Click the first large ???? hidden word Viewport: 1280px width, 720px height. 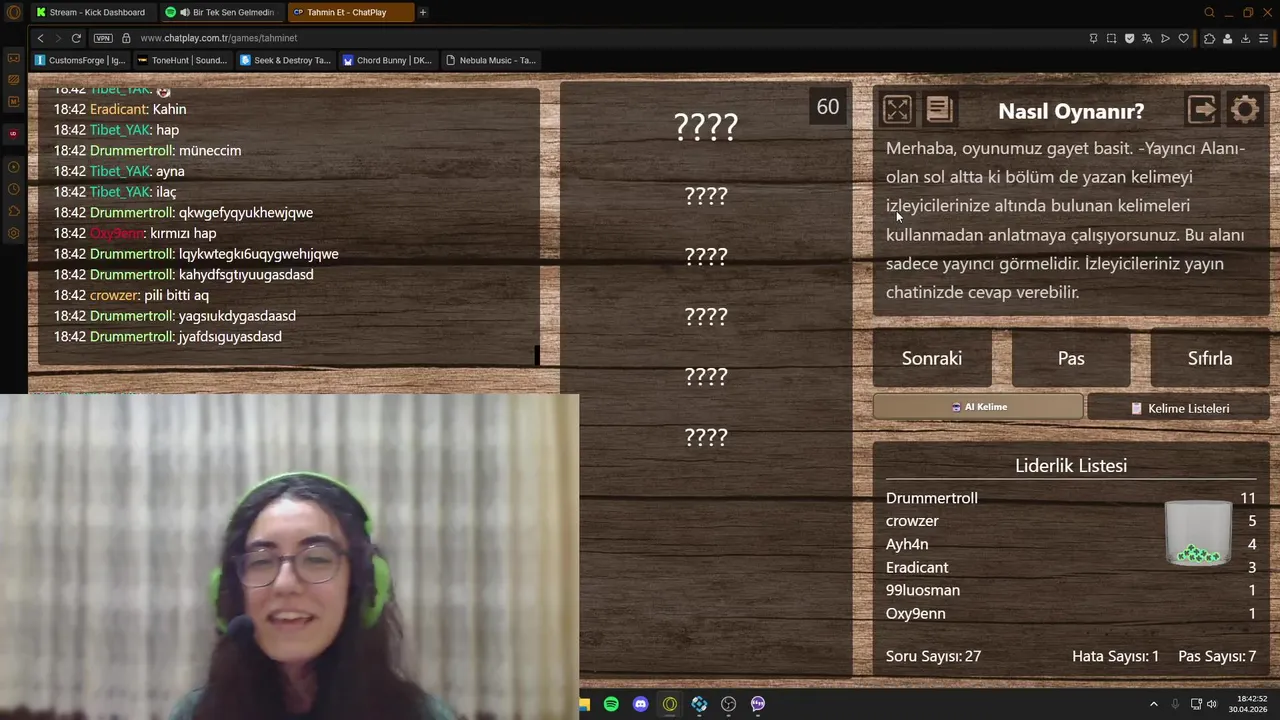click(x=706, y=127)
